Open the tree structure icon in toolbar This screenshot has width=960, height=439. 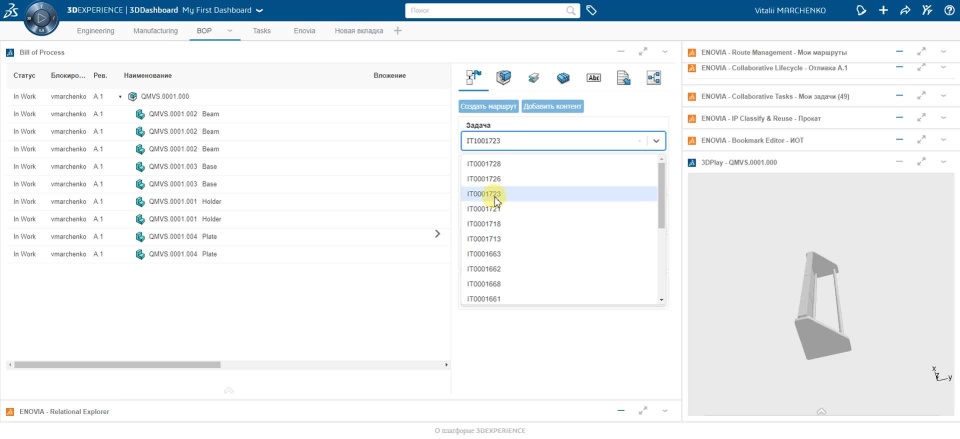(654, 77)
